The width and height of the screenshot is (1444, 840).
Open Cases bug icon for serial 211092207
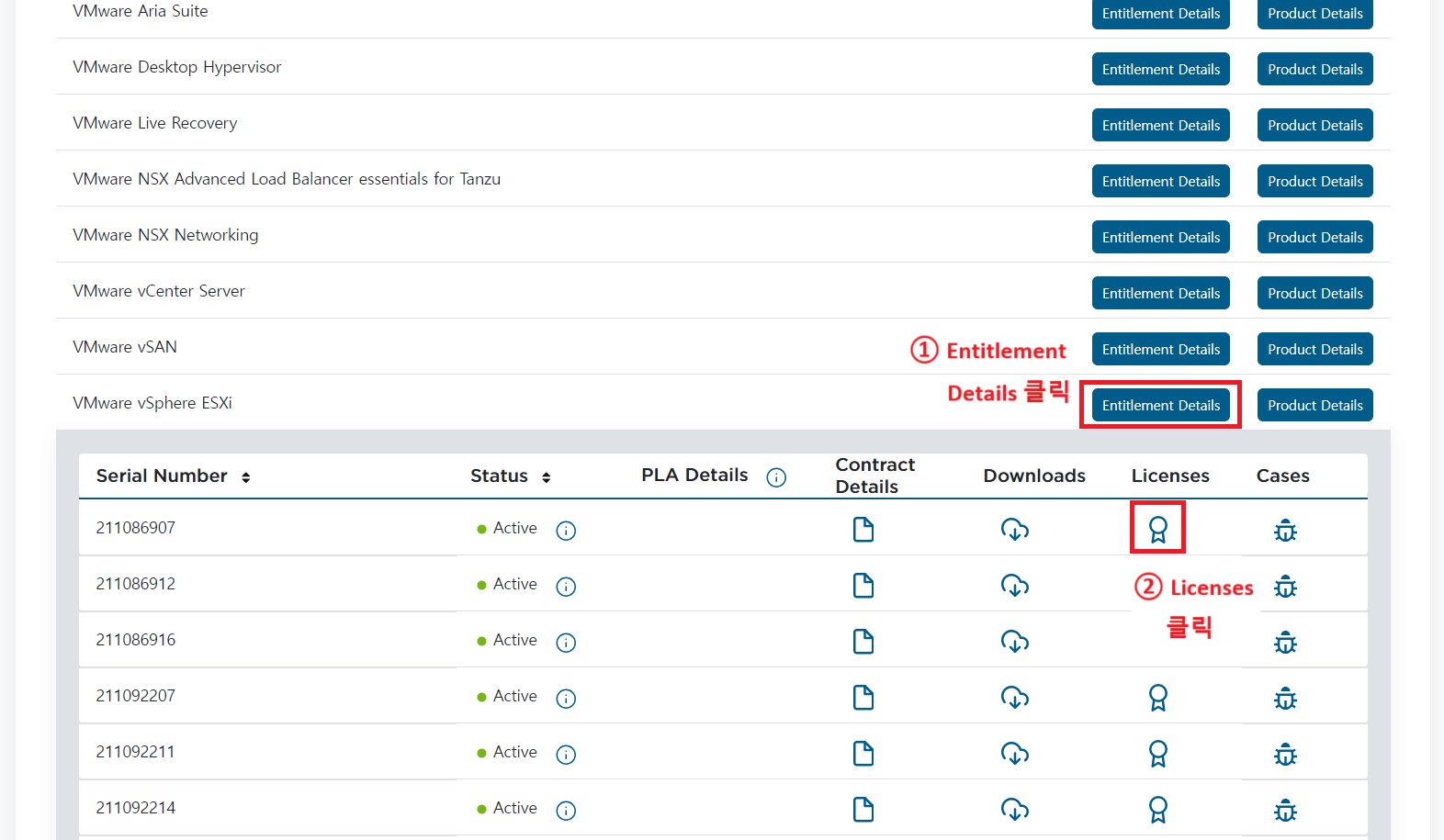coord(1285,699)
